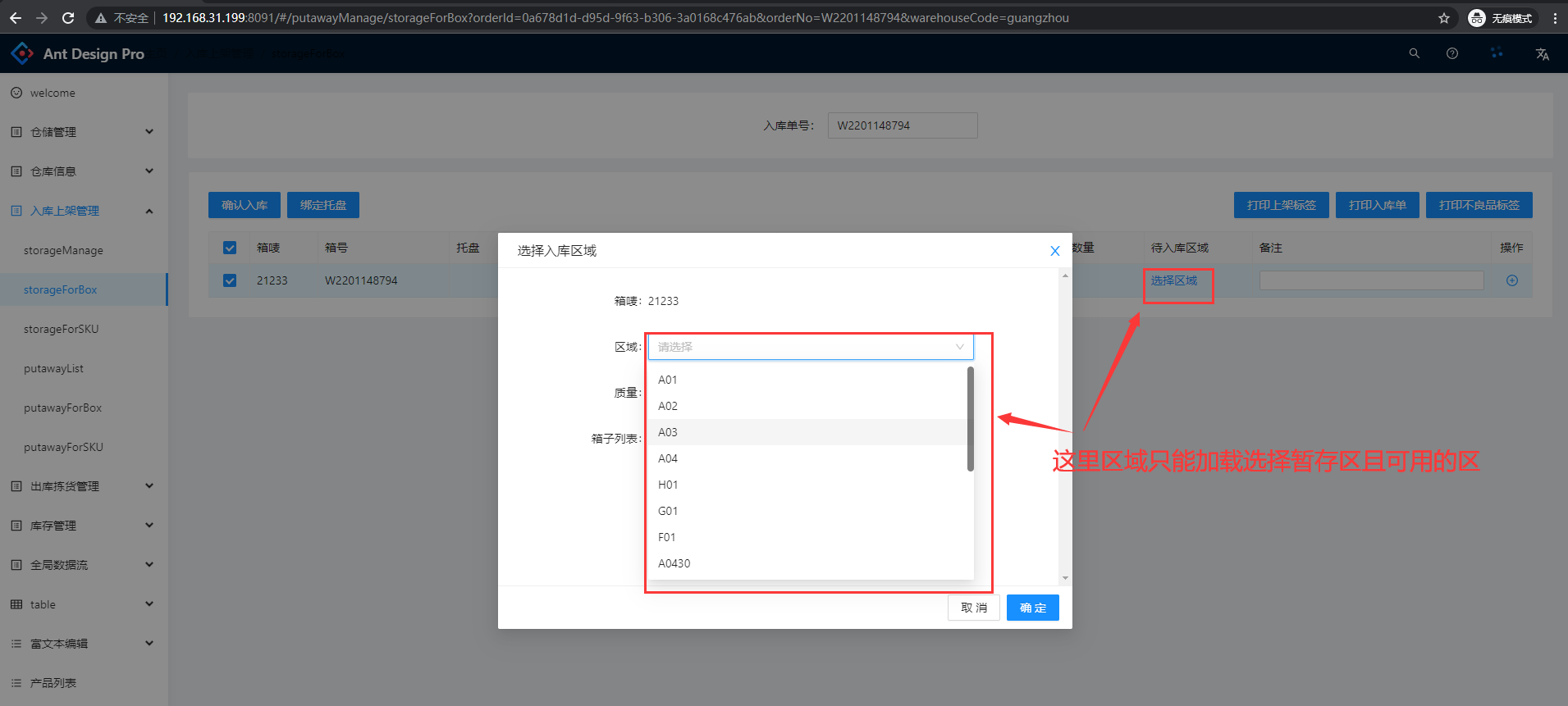Click the plus circle icon in row
1568x706 pixels.
tap(1511, 280)
